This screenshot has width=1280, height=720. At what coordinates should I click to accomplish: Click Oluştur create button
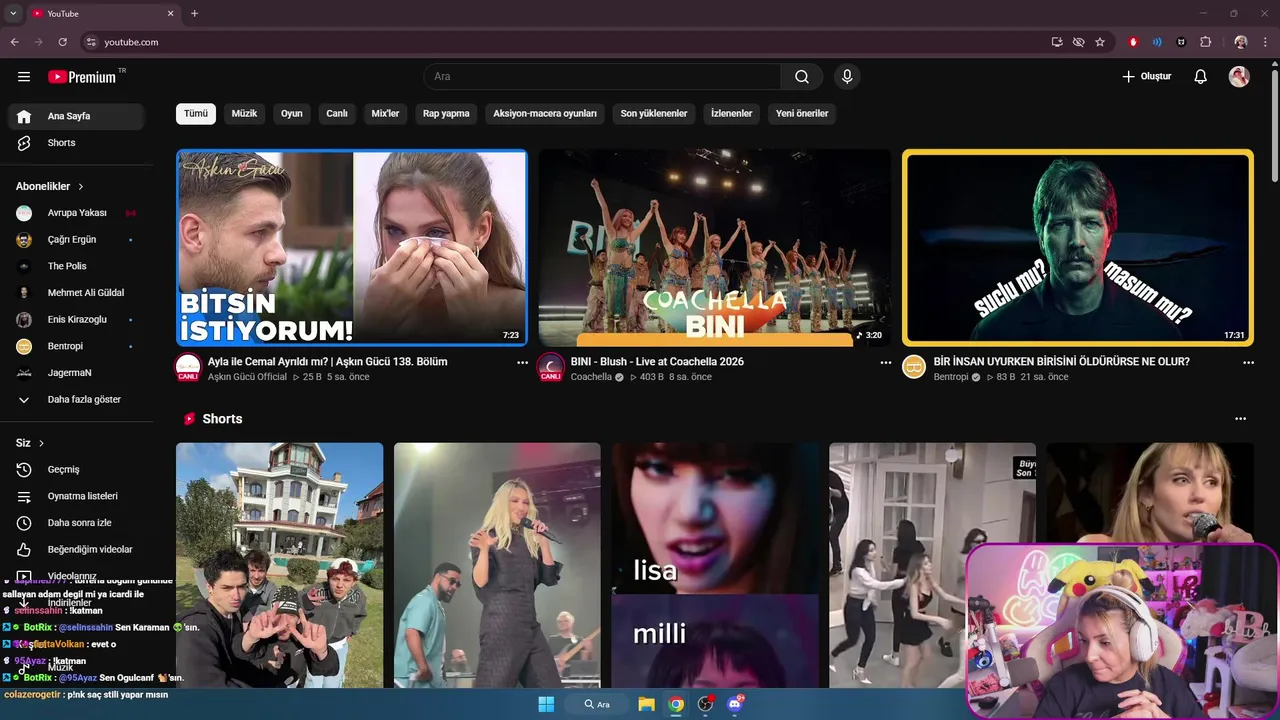[x=1147, y=77]
